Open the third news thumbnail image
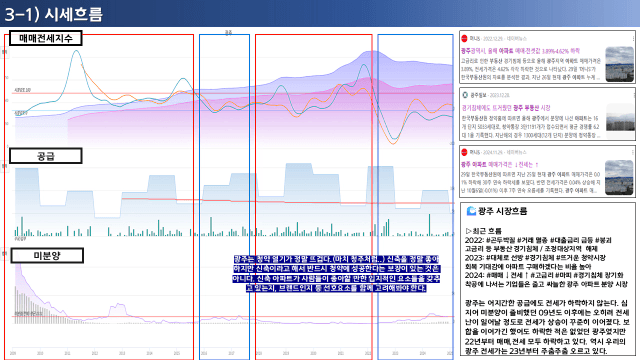 619,177
